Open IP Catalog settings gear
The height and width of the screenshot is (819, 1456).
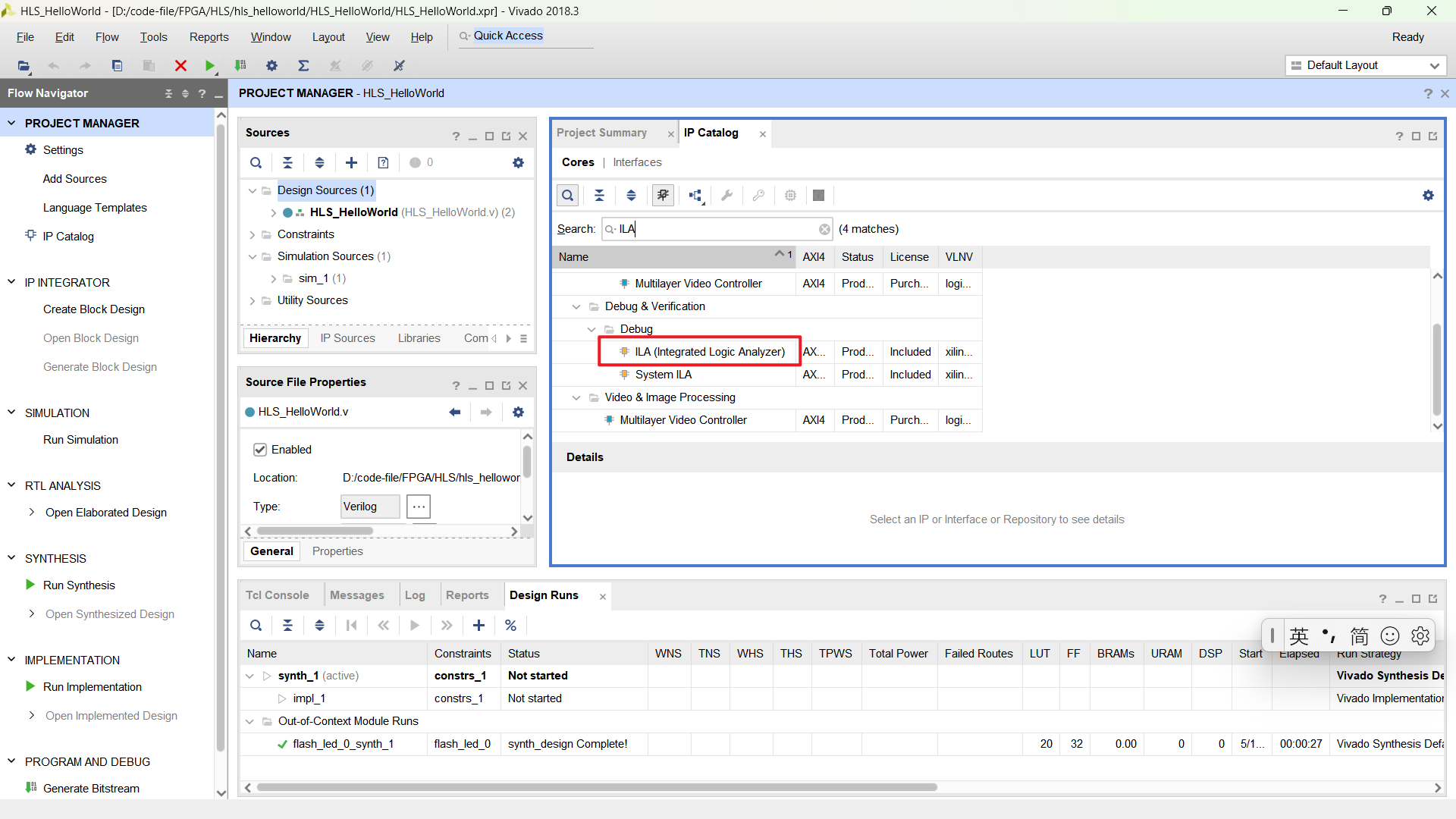(x=1428, y=196)
